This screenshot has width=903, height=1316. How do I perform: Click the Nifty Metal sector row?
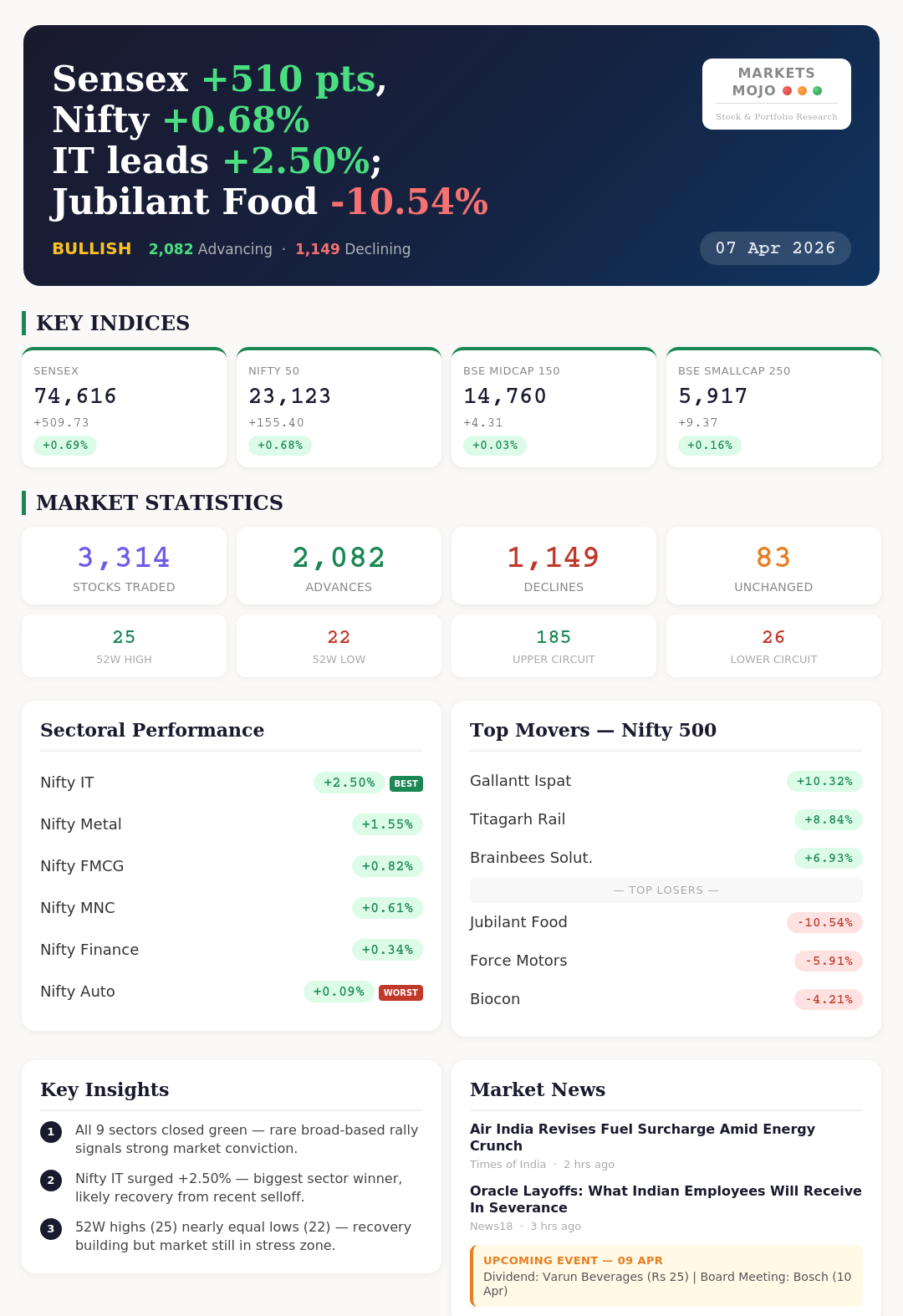pyautogui.click(x=232, y=824)
